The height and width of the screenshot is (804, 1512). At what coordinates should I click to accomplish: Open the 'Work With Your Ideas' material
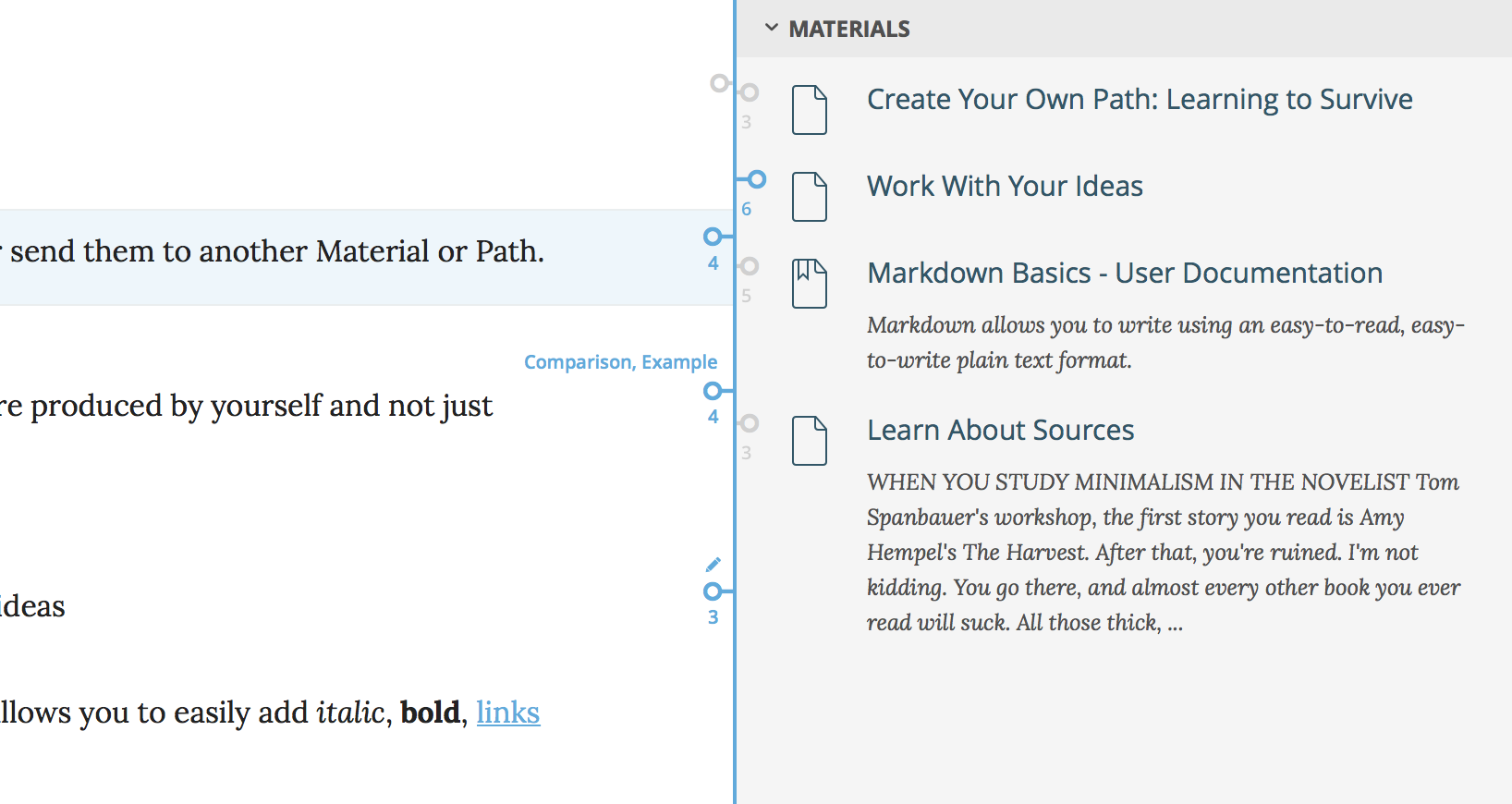point(1005,187)
